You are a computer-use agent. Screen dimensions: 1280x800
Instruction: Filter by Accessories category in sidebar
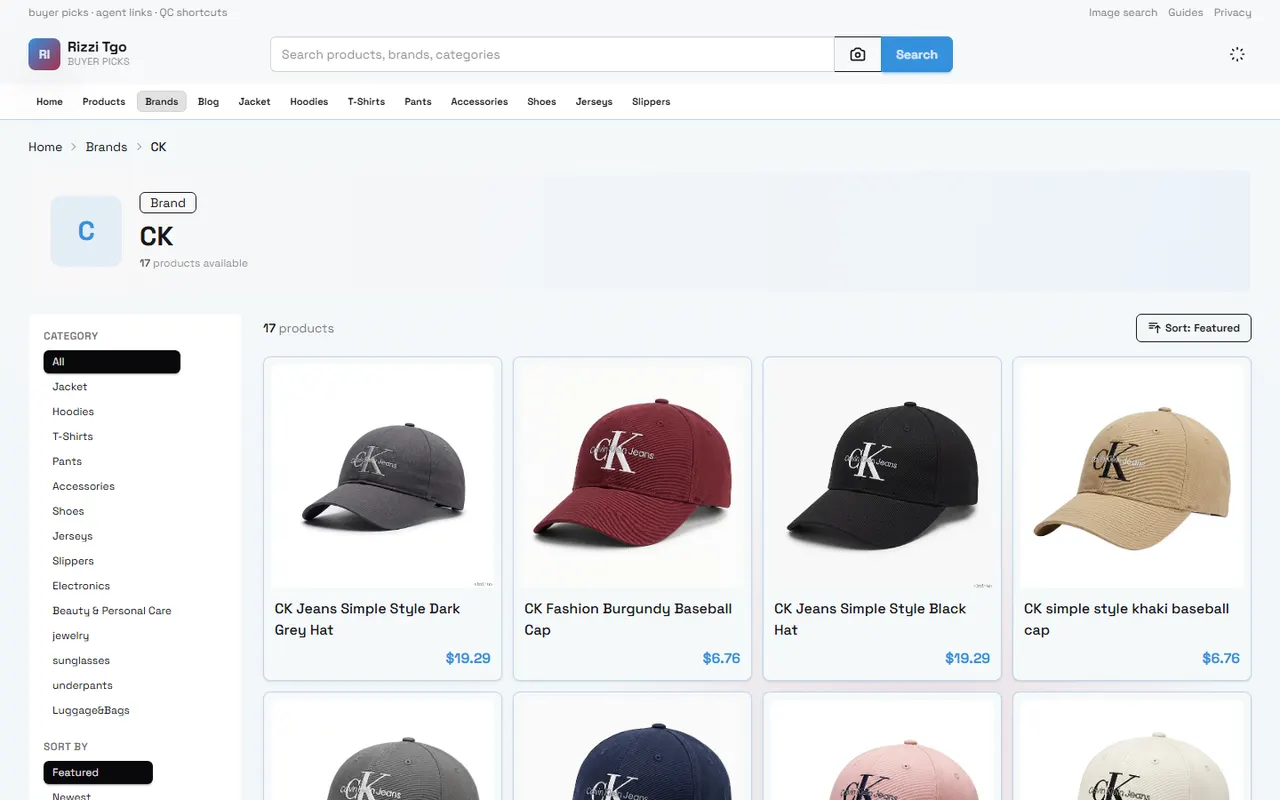click(x=84, y=487)
